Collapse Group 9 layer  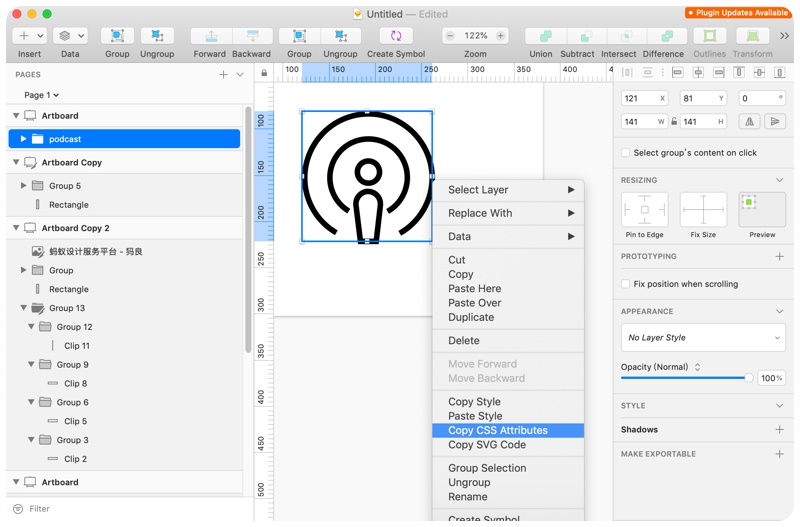click(x=31, y=365)
